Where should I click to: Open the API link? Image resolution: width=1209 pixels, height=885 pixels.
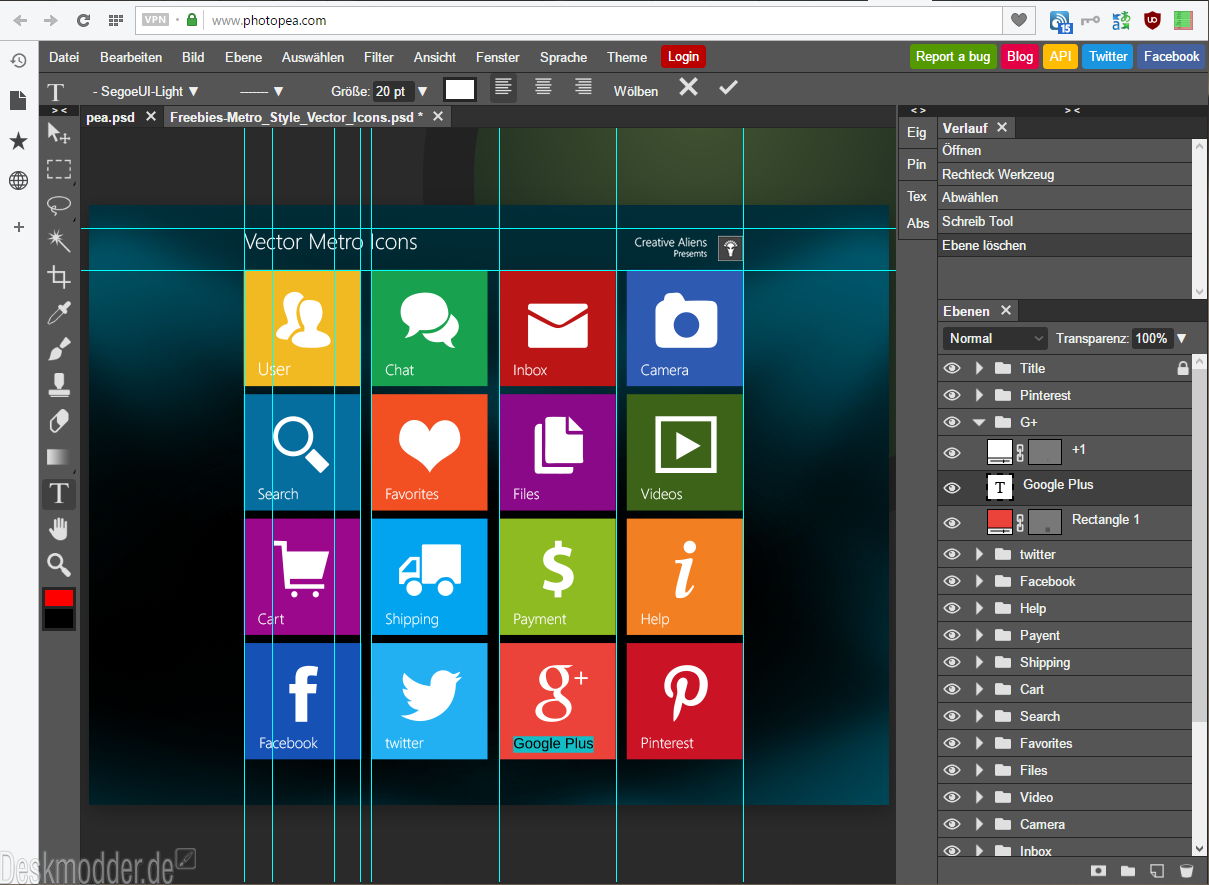[1060, 56]
